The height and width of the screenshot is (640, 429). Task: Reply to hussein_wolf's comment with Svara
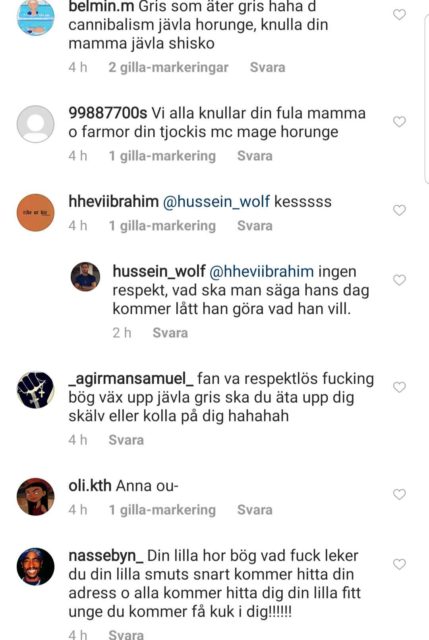pyautogui.click(x=170, y=333)
